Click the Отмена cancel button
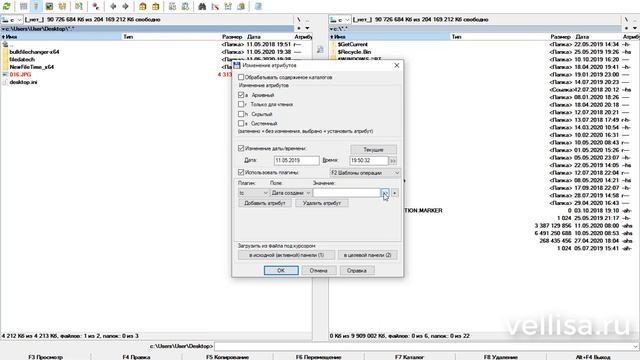The width and height of the screenshot is (640, 360). (318, 270)
